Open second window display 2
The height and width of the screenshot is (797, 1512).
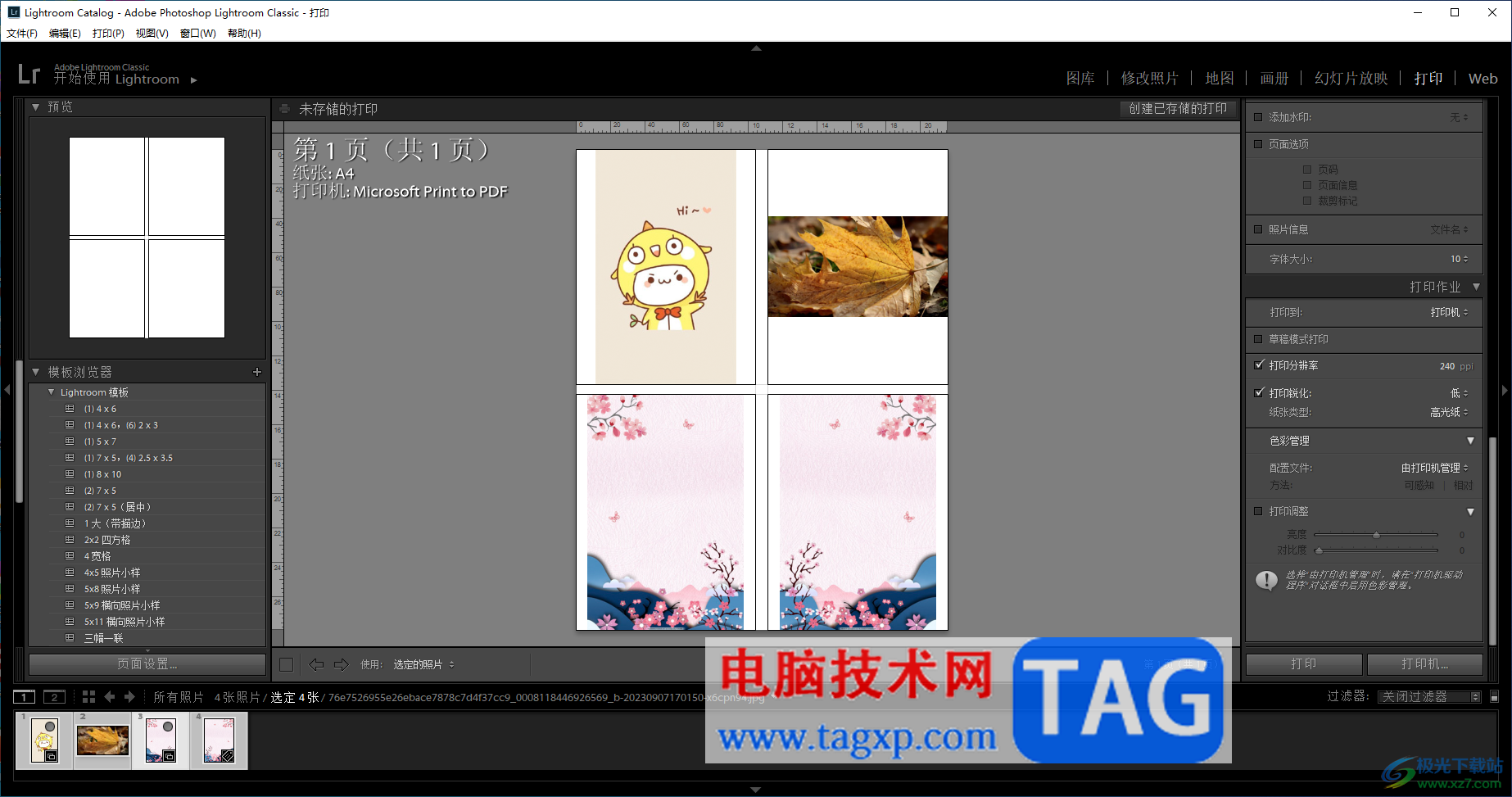[54, 697]
